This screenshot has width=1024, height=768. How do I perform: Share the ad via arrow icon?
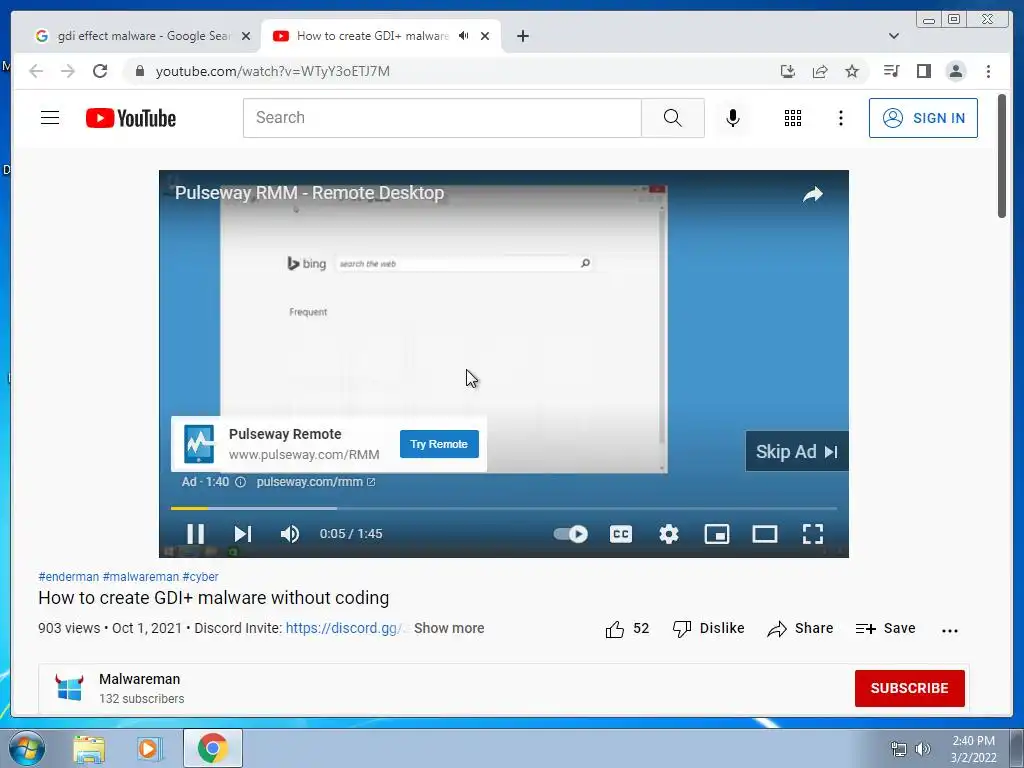[812, 194]
